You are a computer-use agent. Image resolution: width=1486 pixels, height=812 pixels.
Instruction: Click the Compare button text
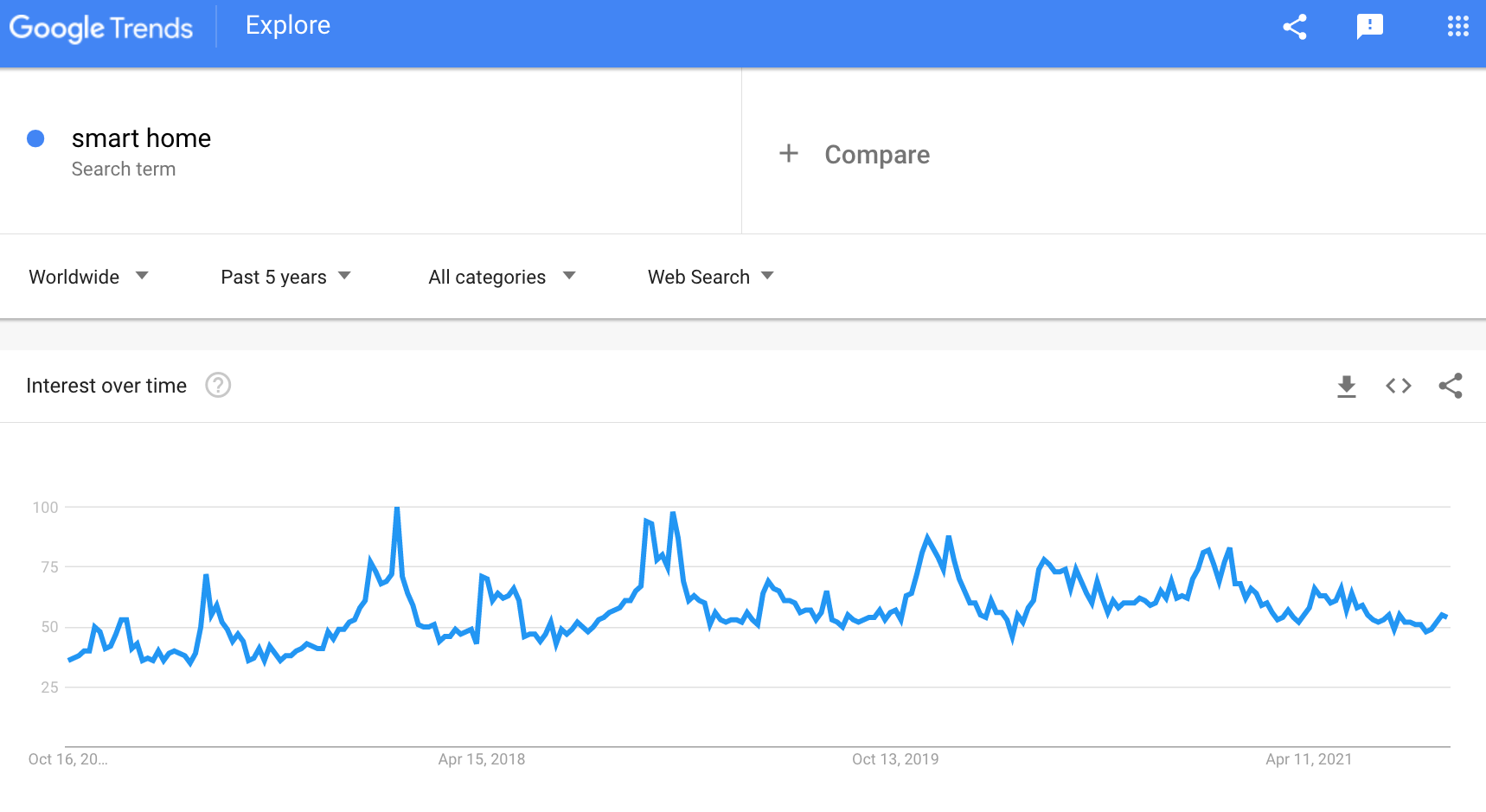(876, 155)
